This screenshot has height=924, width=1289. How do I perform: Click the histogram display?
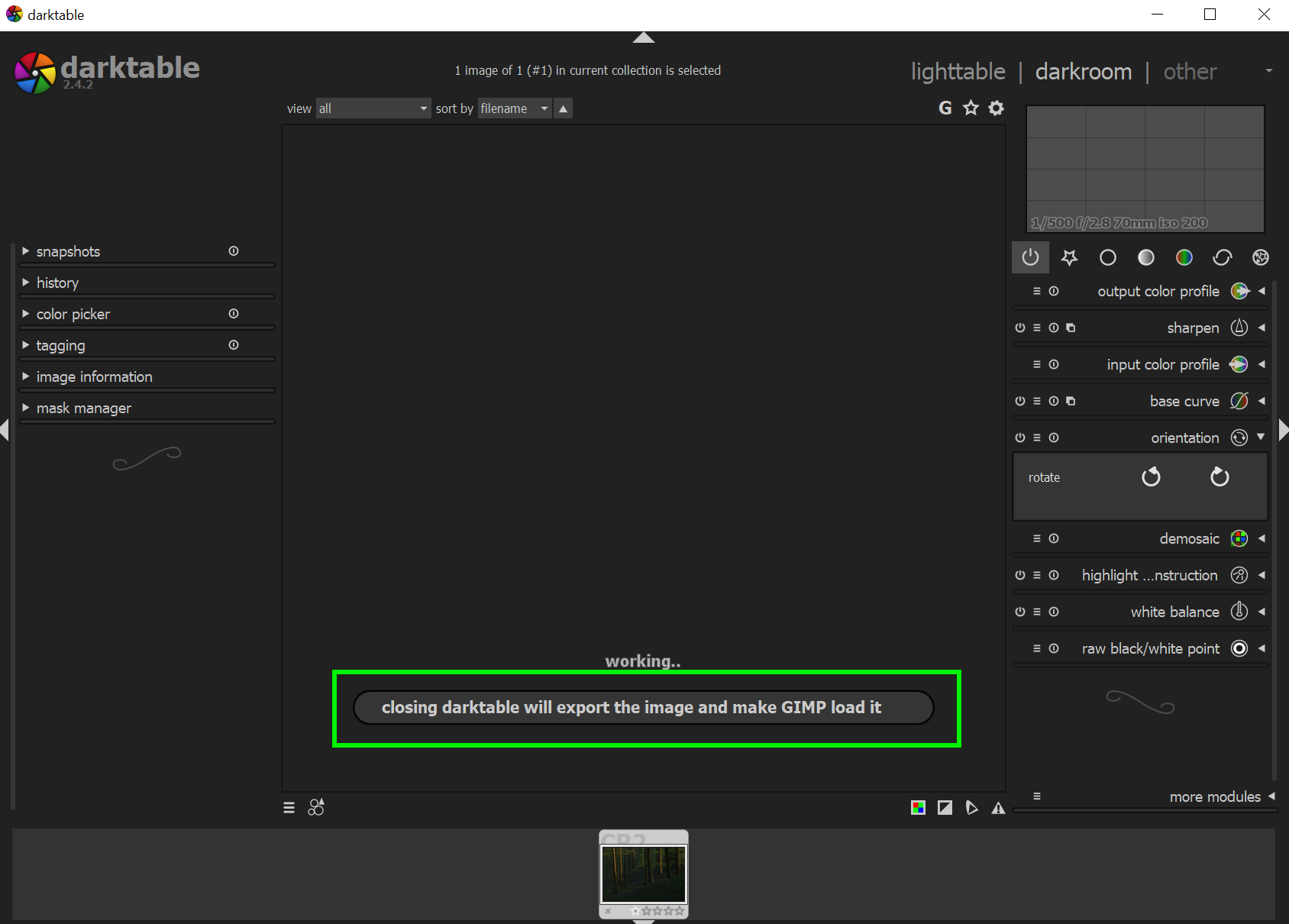click(x=1145, y=169)
